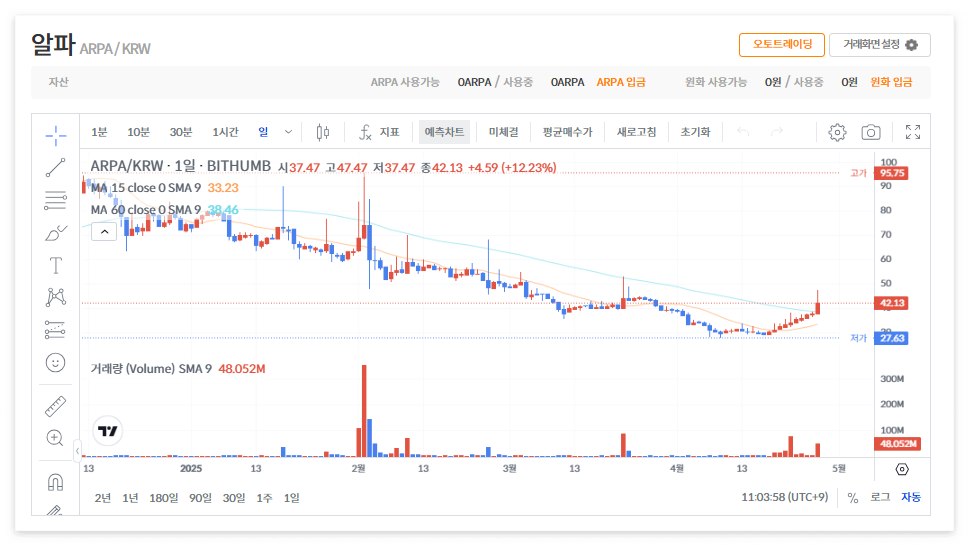969x546 pixels.
Task: Click the TradingView logo
Action: coord(108,431)
